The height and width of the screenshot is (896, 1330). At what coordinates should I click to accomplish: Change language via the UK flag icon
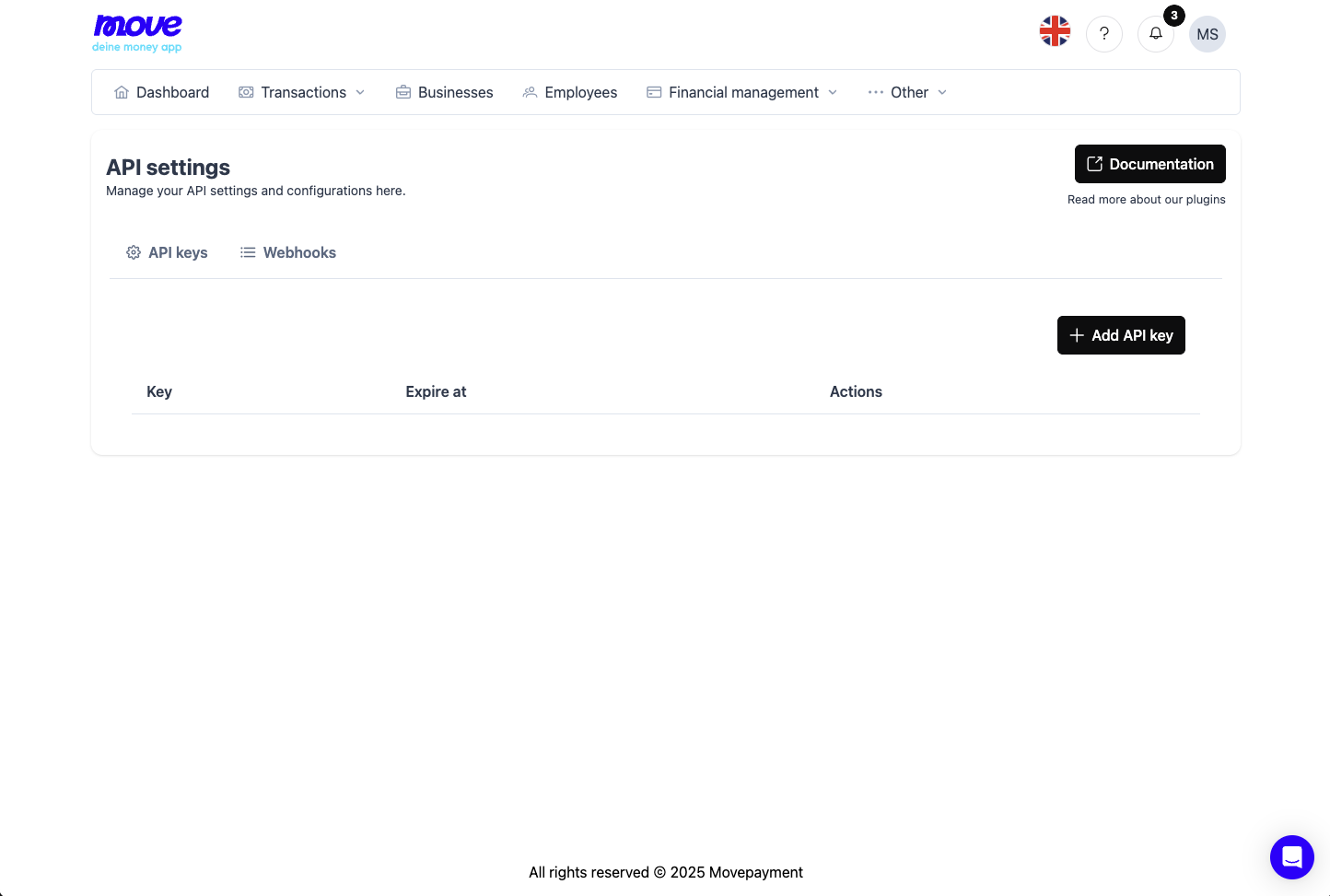point(1055,31)
